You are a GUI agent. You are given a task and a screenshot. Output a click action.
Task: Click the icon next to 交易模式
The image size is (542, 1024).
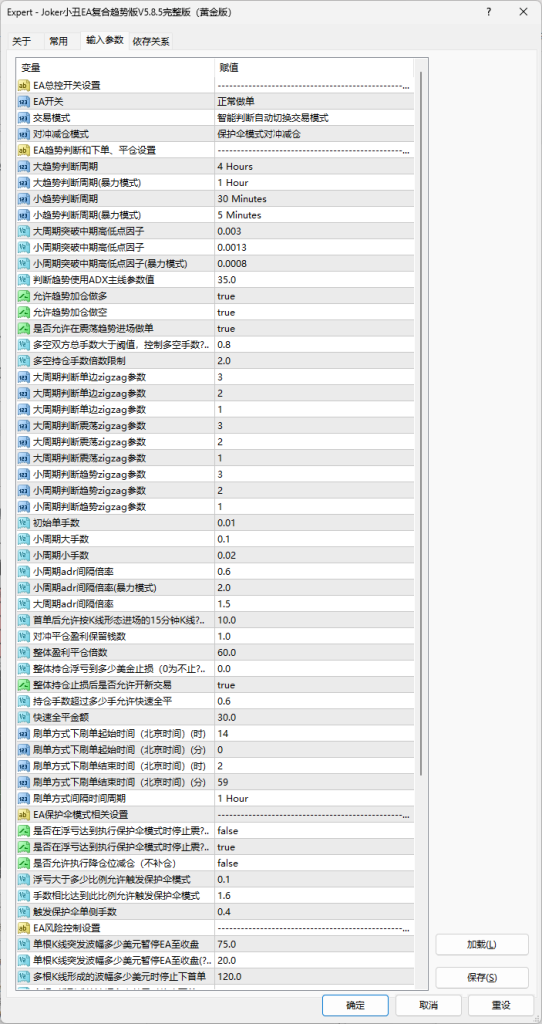click(24, 118)
